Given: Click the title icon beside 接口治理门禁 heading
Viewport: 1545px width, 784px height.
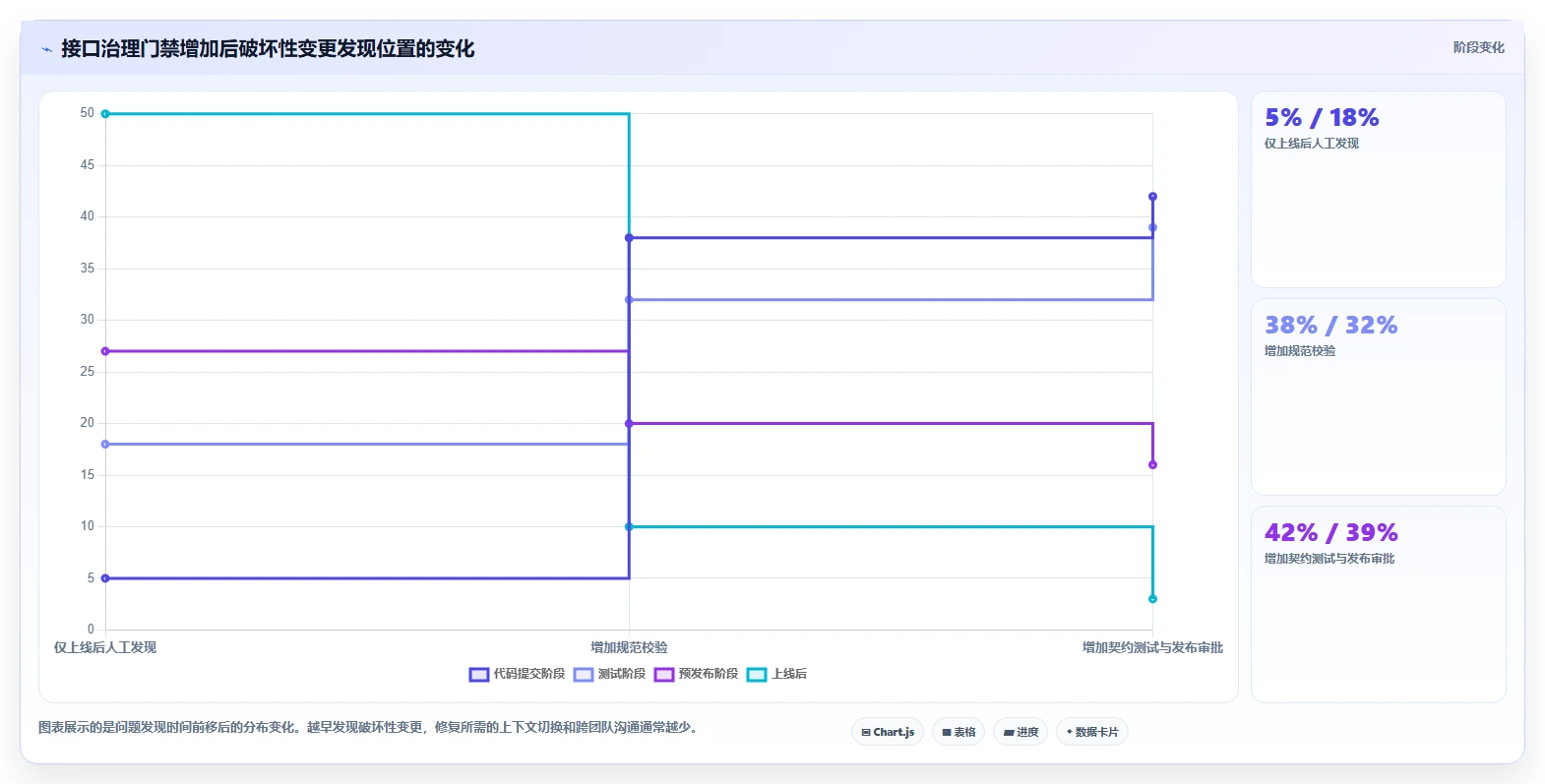Looking at the screenshot, I should [x=46, y=49].
